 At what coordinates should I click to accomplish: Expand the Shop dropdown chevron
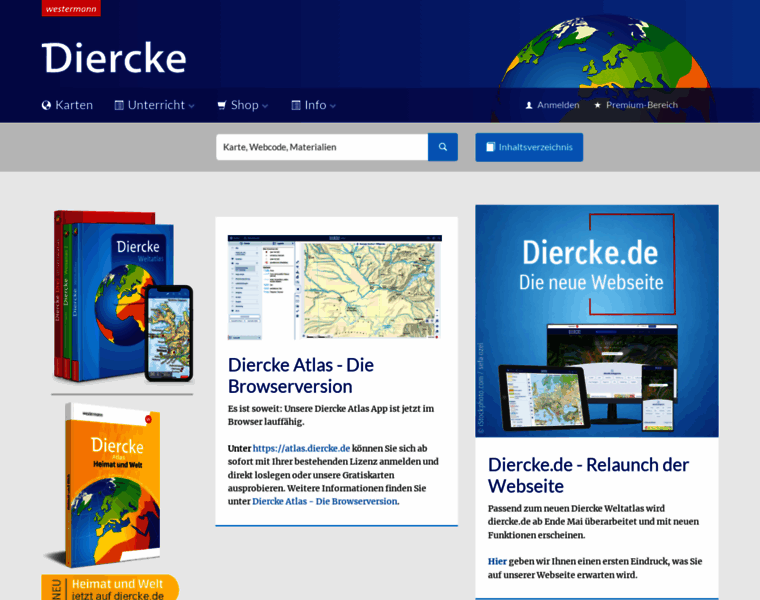tap(265, 106)
